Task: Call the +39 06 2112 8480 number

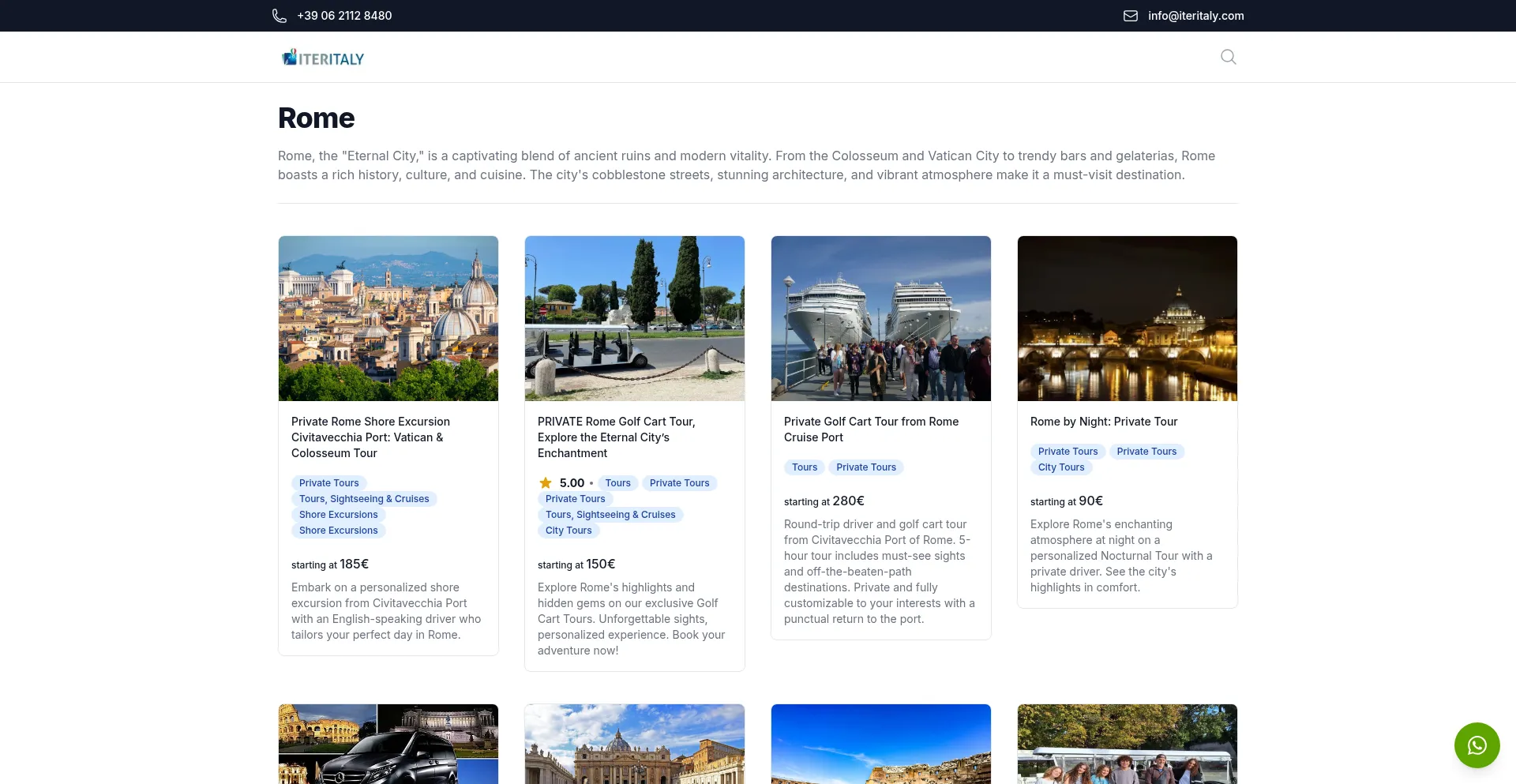Action: (344, 16)
